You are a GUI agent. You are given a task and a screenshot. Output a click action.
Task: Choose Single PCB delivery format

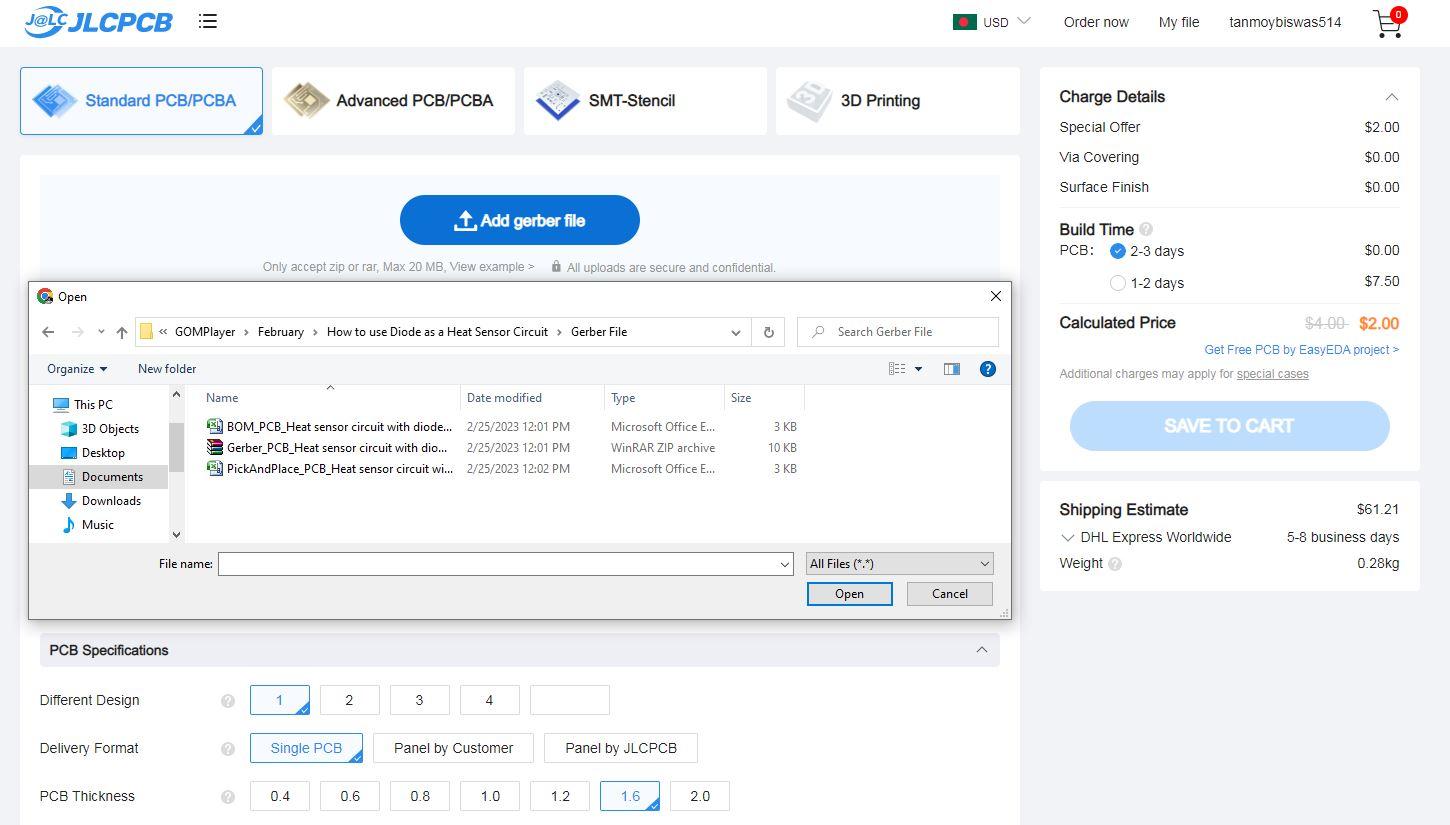pos(306,748)
